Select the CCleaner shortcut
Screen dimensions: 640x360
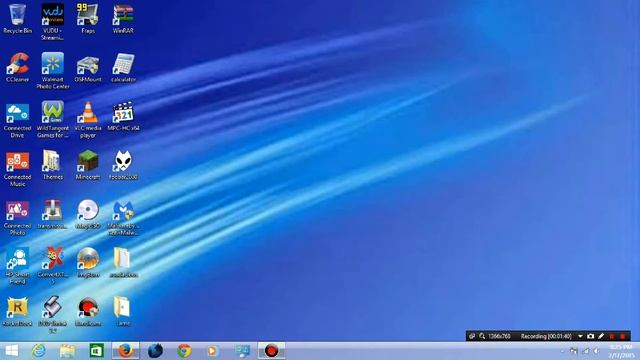[x=17, y=68]
